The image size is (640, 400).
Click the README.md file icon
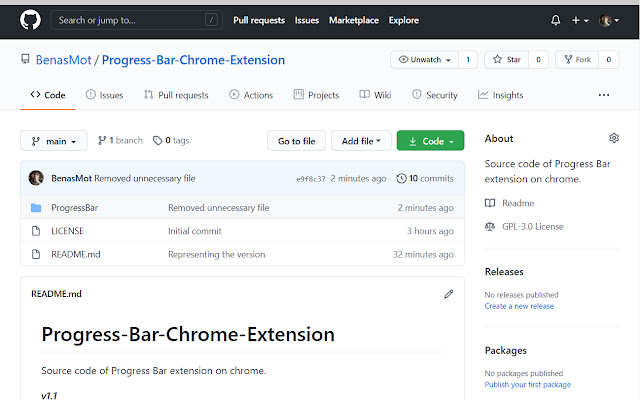click(36, 254)
